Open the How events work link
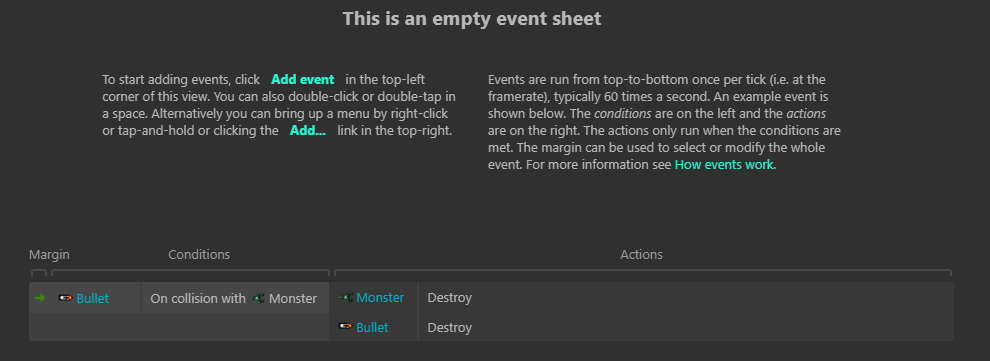Viewport: 990px width, 361px height. (724, 165)
